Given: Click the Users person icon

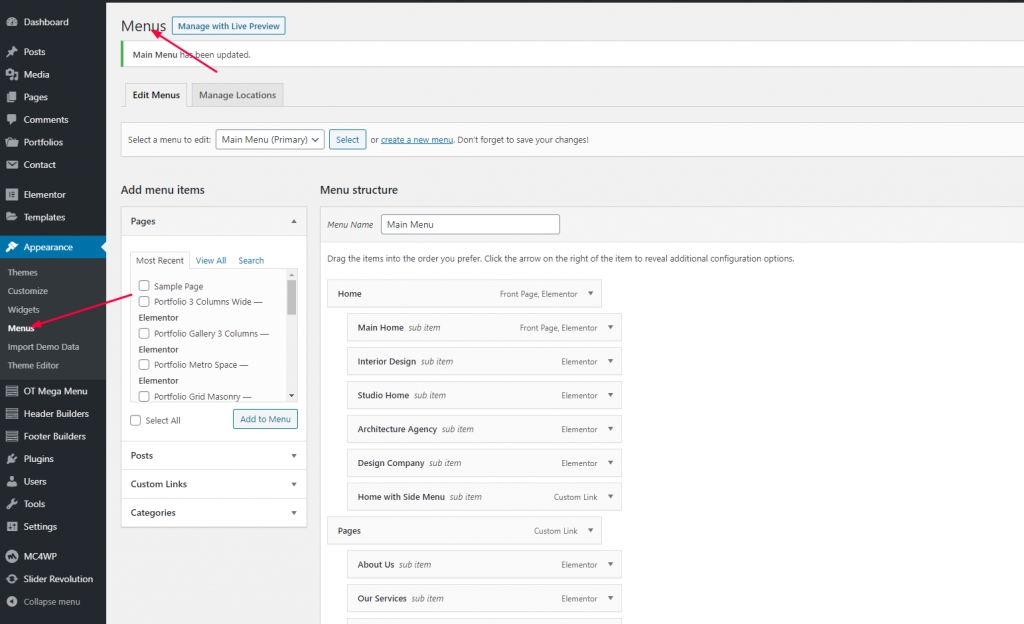Looking at the screenshot, I should (12, 482).
